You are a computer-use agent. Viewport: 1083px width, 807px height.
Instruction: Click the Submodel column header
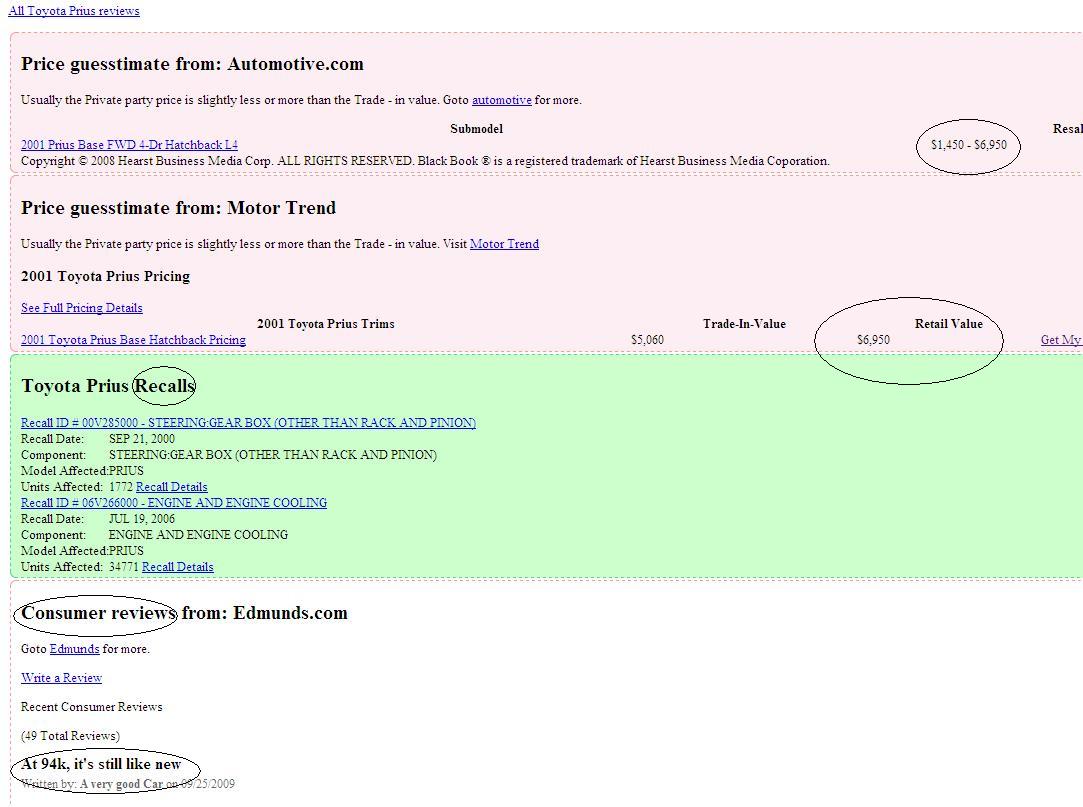477,129
